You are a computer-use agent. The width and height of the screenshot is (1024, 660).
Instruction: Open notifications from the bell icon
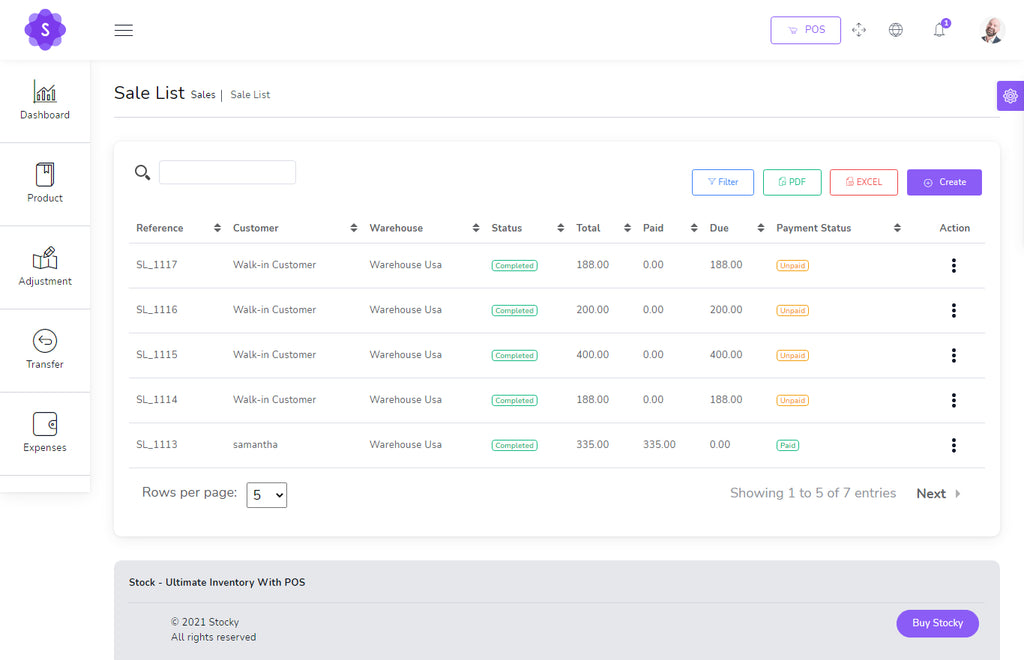pos(938,30)
